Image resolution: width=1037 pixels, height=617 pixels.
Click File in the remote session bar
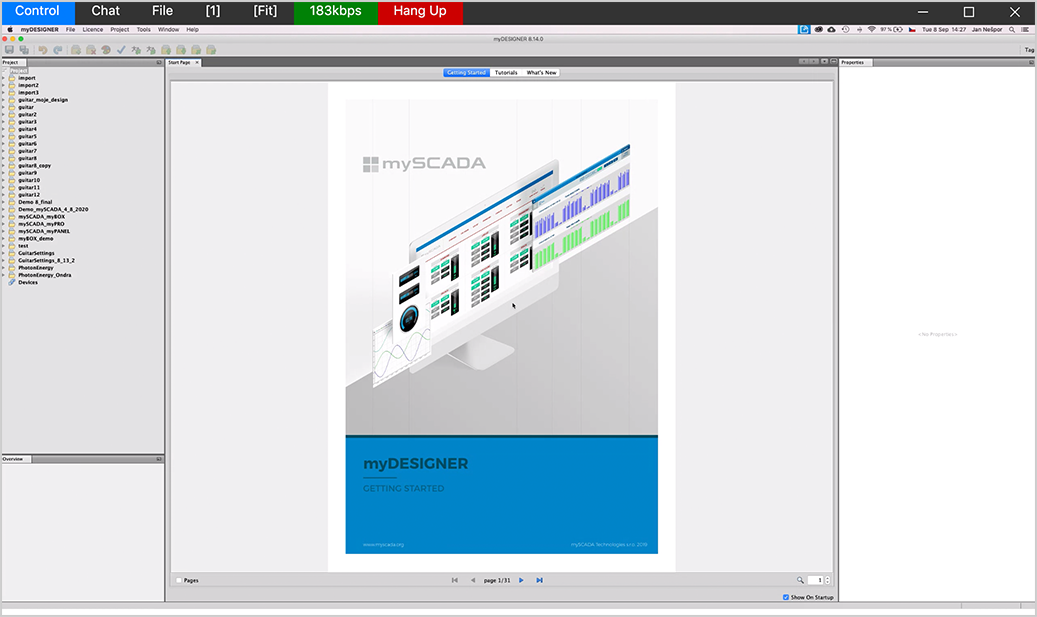(162, 11)
